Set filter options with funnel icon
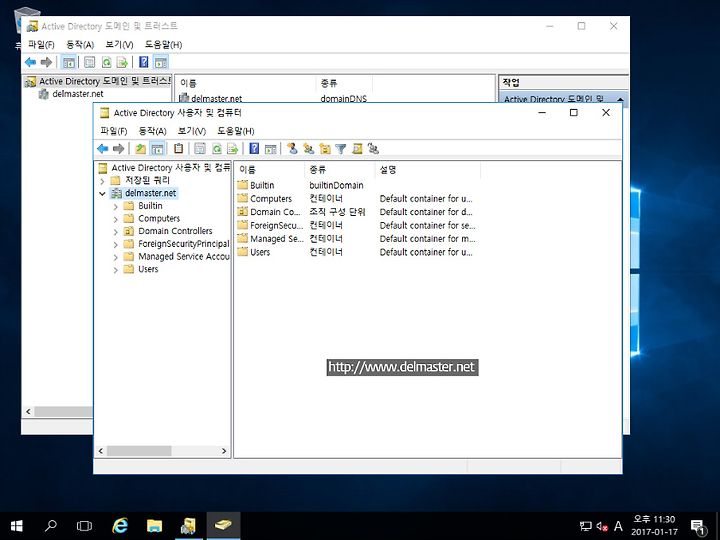 (341, 149)
